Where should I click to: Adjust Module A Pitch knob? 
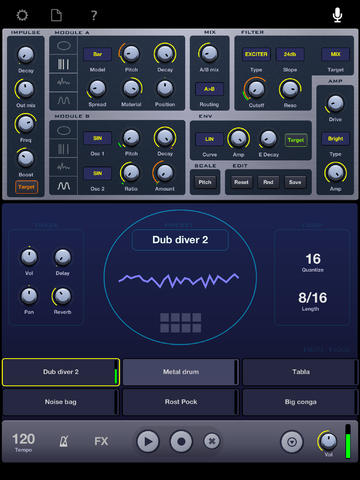tap(131, 53)
